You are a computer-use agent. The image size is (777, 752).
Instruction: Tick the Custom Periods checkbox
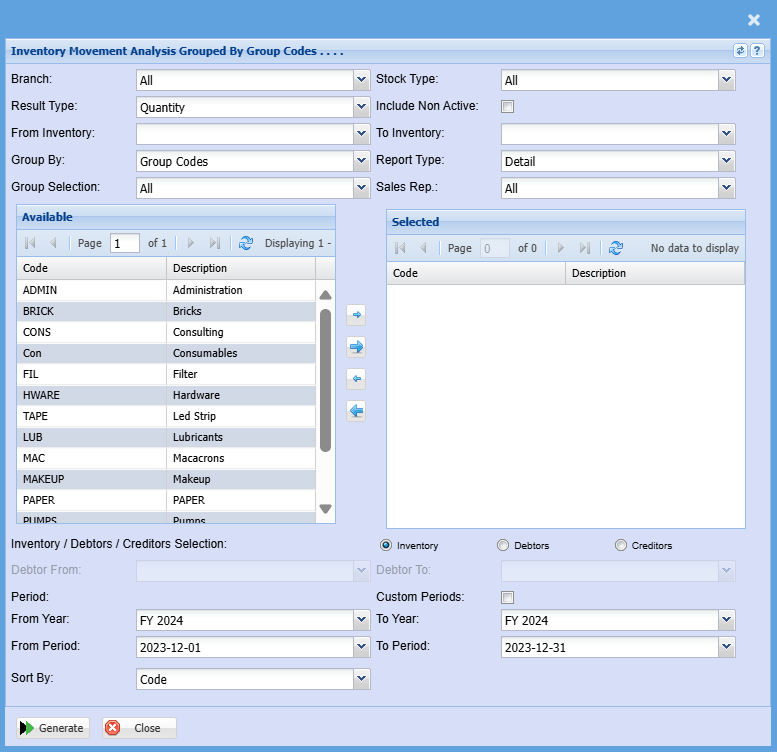click(x=508, y=598)
